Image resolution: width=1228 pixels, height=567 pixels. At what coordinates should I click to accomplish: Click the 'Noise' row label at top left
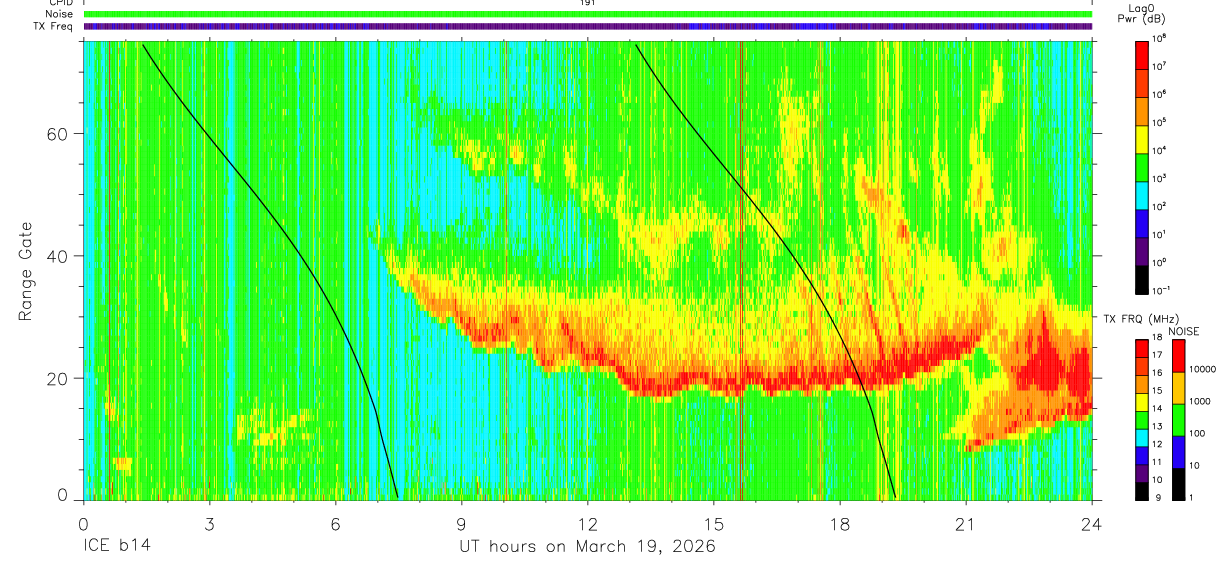[x=60, y=14]
